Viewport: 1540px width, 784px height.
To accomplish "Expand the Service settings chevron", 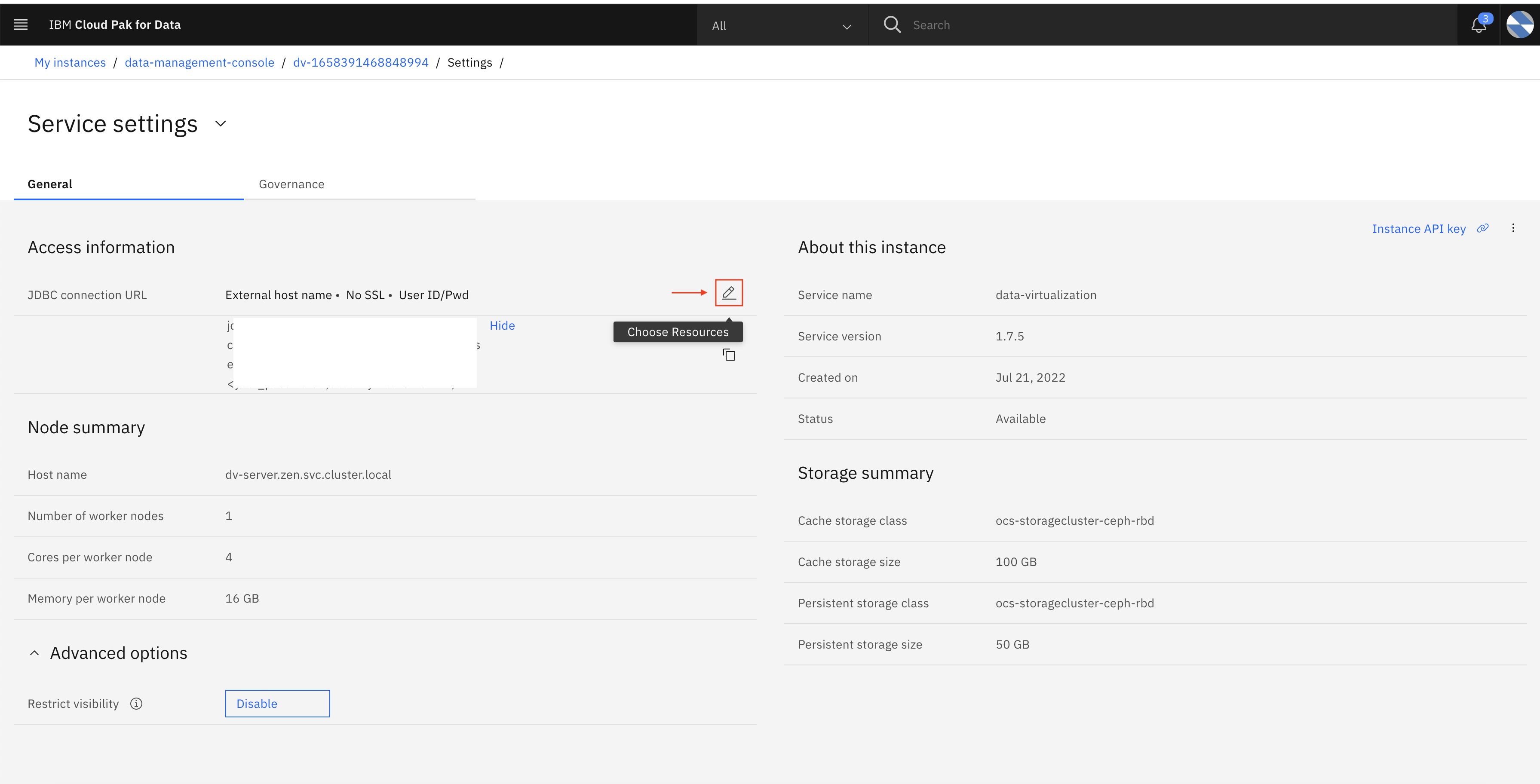I will click(221, 124).
